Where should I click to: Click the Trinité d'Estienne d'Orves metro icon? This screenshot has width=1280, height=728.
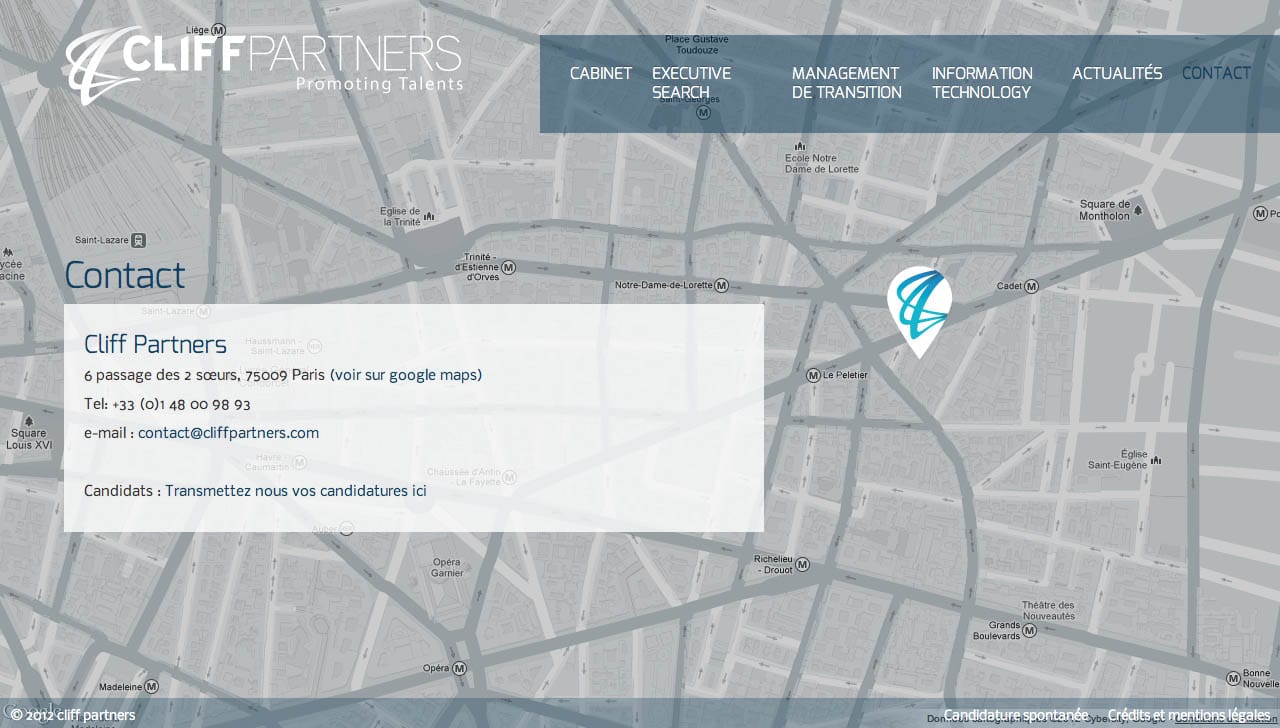pyautogui.click(x=508, y=267)
